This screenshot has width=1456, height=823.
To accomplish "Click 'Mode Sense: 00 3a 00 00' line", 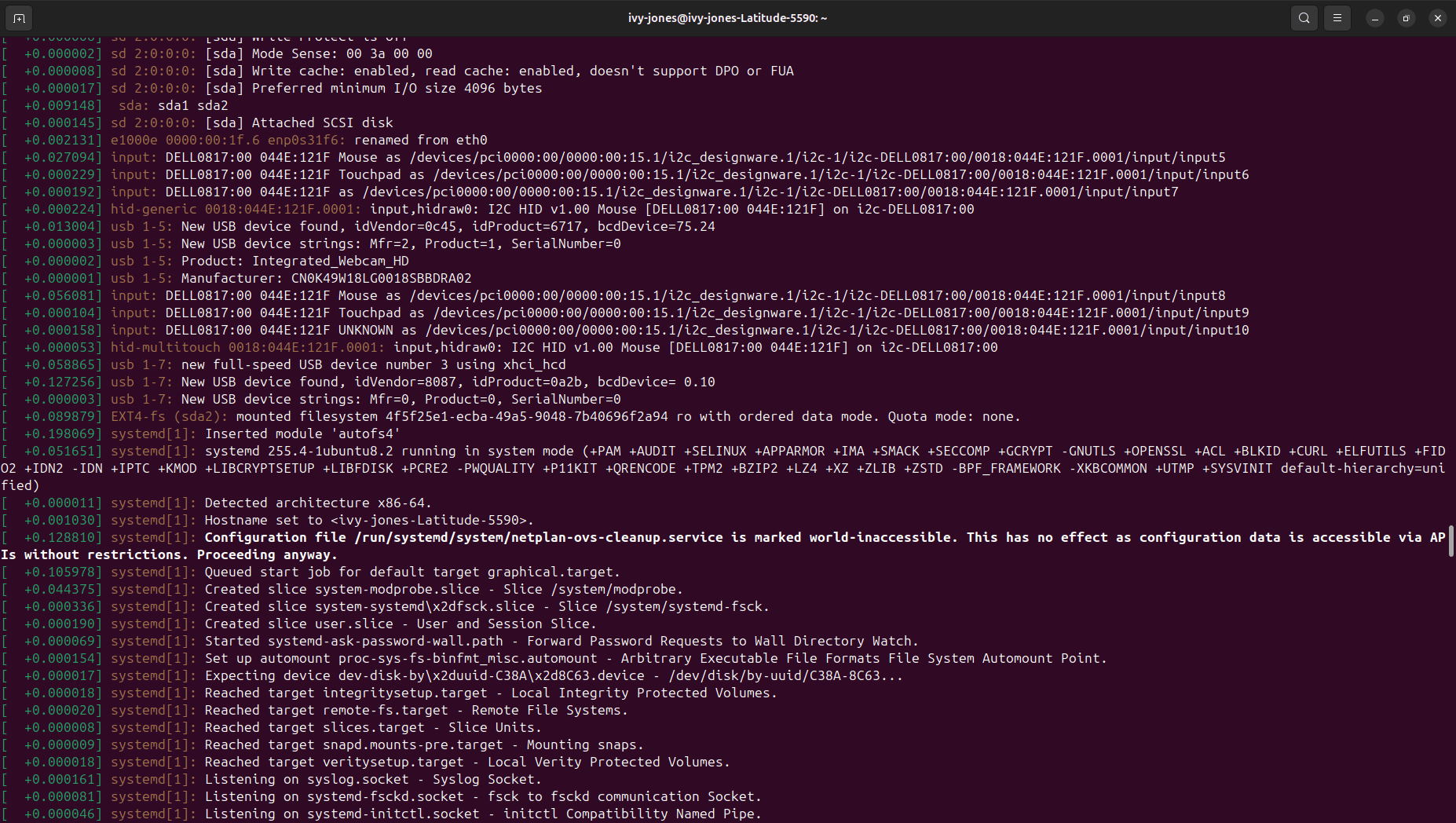I will tap(217, 53).
